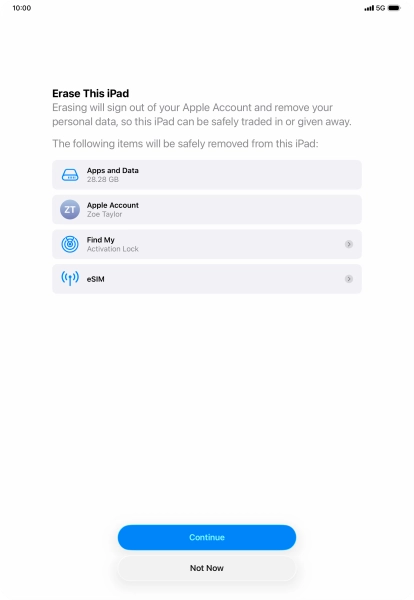Click the ZT Apple Account avatar
The image size is (414, 600).
70,210
